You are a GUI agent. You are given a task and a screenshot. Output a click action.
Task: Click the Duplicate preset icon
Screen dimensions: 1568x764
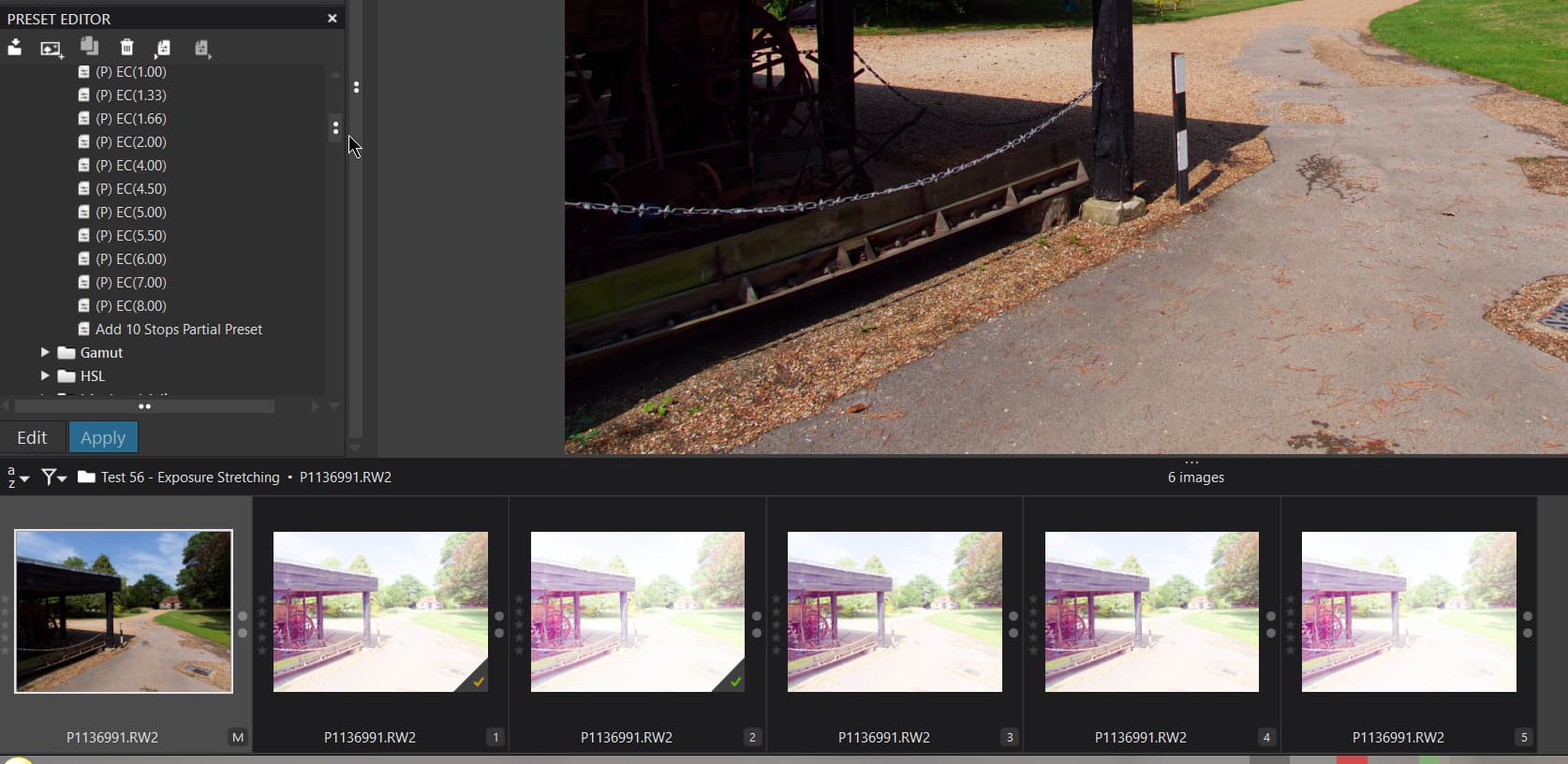click(x=89, y=47)
